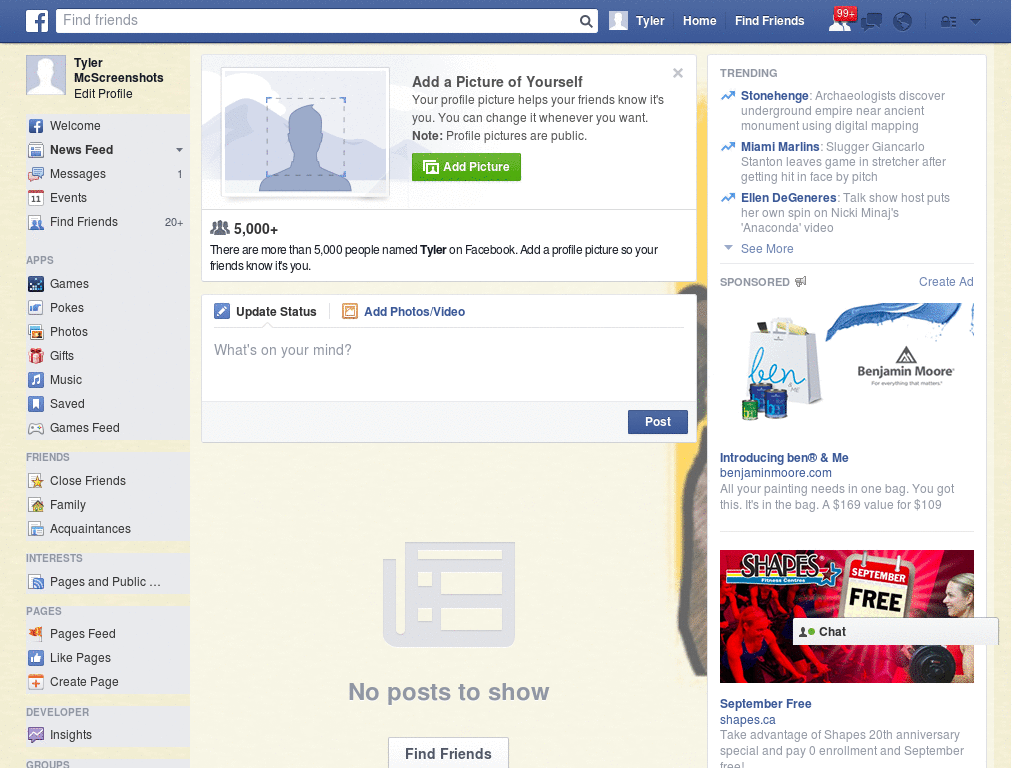Expand the account menu arrow in top bar
1024x768 pixels.
coord(975,22)
